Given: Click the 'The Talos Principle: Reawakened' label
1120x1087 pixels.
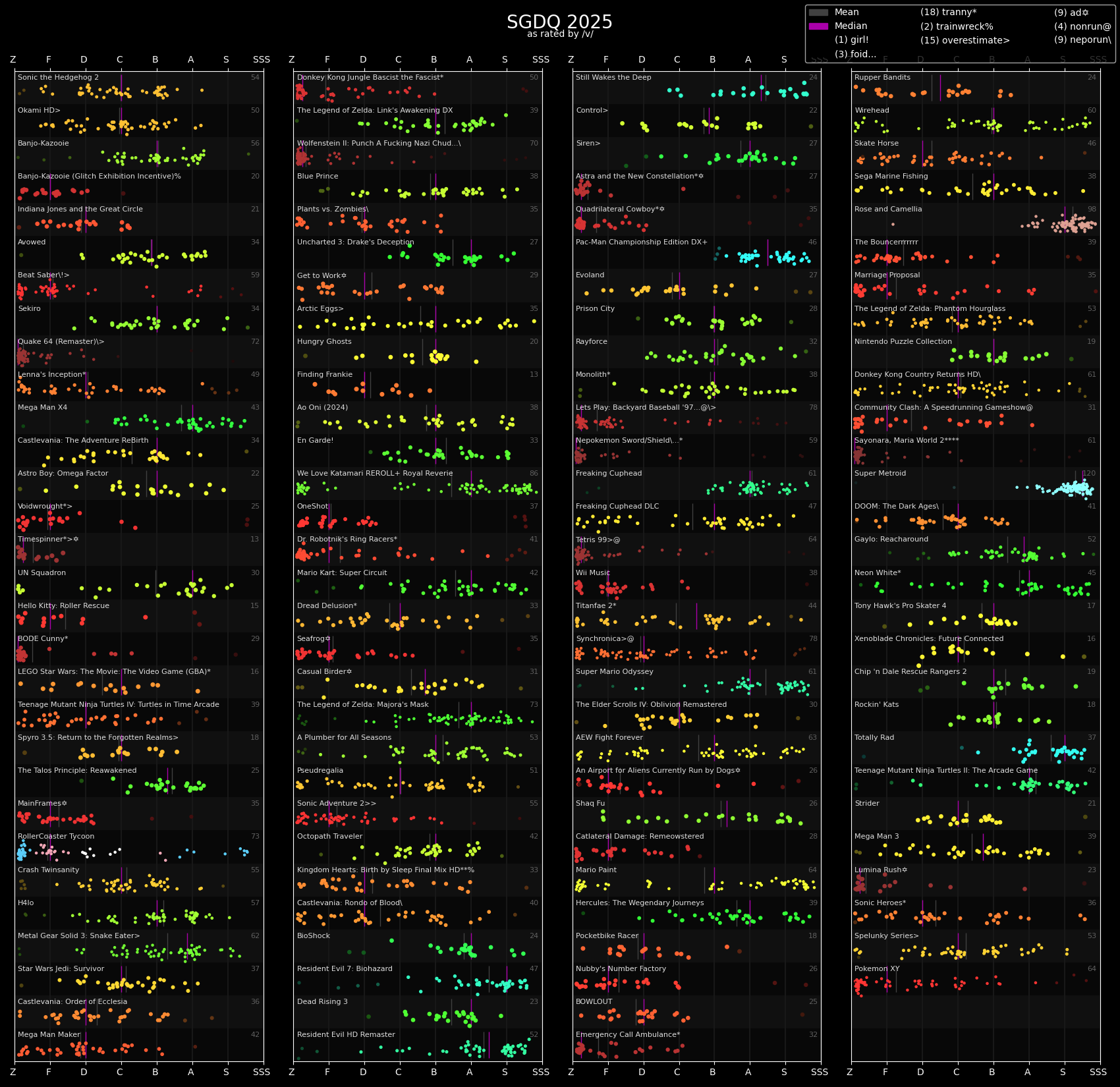Looking at the screenshot, I should click(x=77, y=771).
